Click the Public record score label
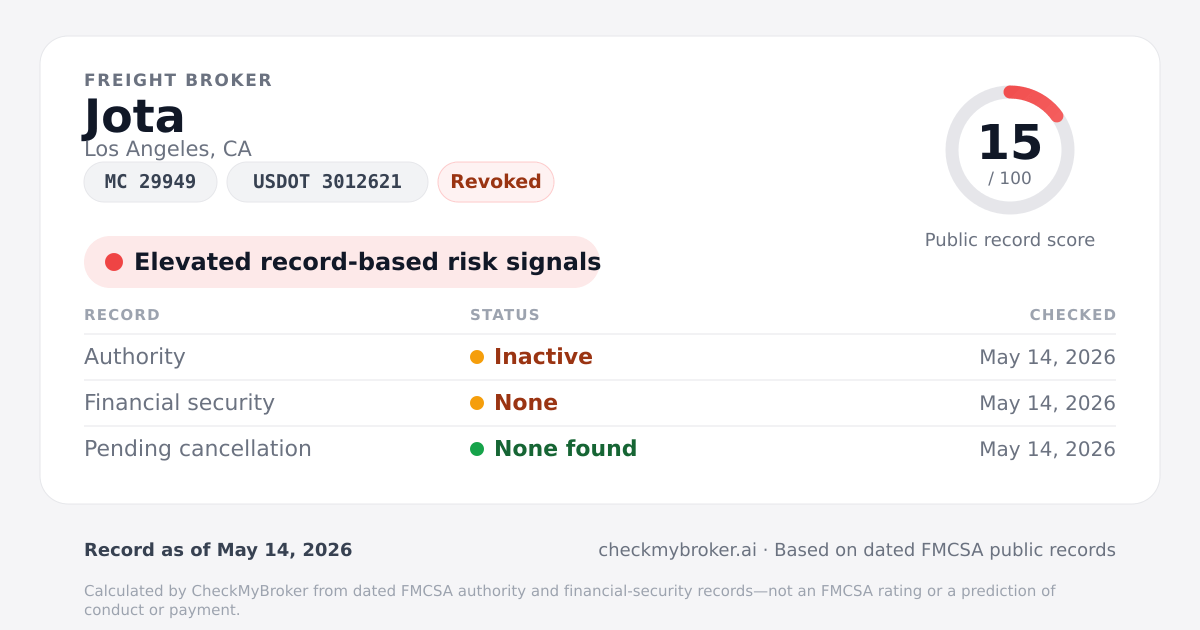 pos(1010,240)
